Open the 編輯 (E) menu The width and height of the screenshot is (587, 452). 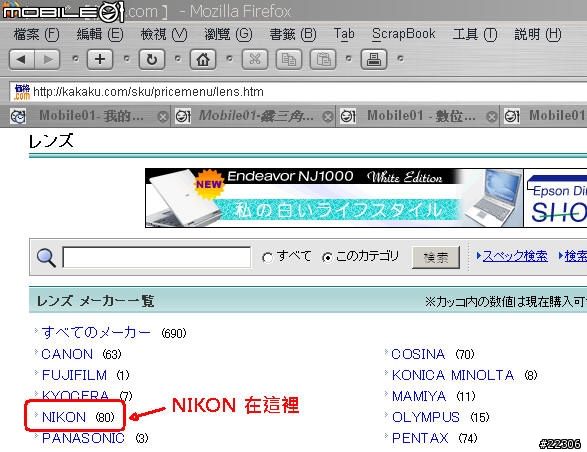tap(100, 34)
